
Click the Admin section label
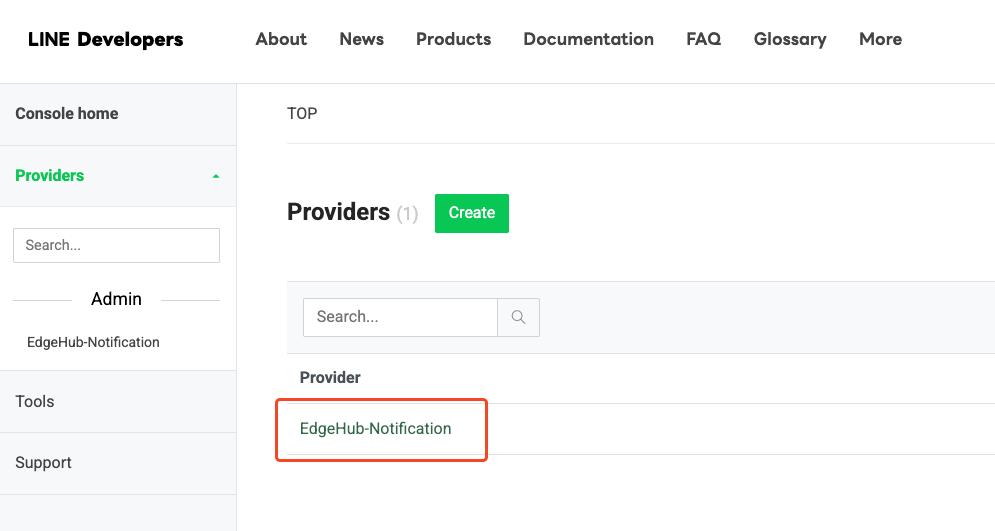pyautogui.click(x=116, y=299)
